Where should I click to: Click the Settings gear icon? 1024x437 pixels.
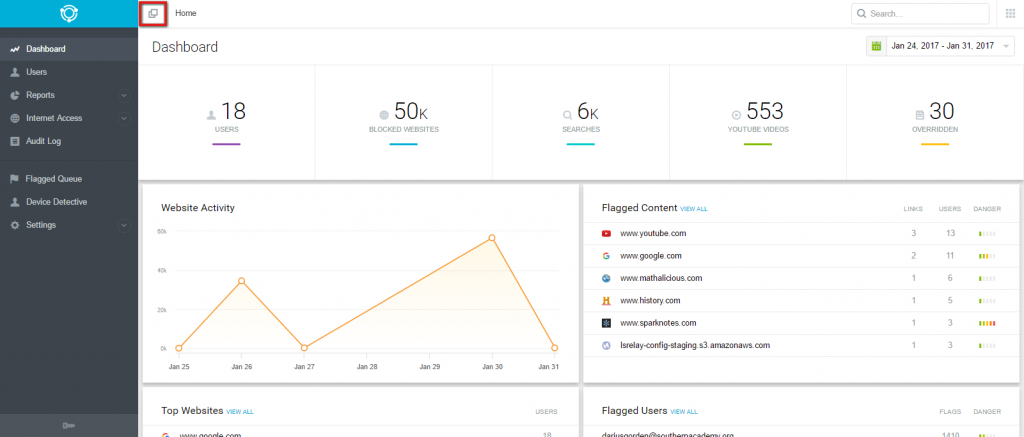(15, 225)
